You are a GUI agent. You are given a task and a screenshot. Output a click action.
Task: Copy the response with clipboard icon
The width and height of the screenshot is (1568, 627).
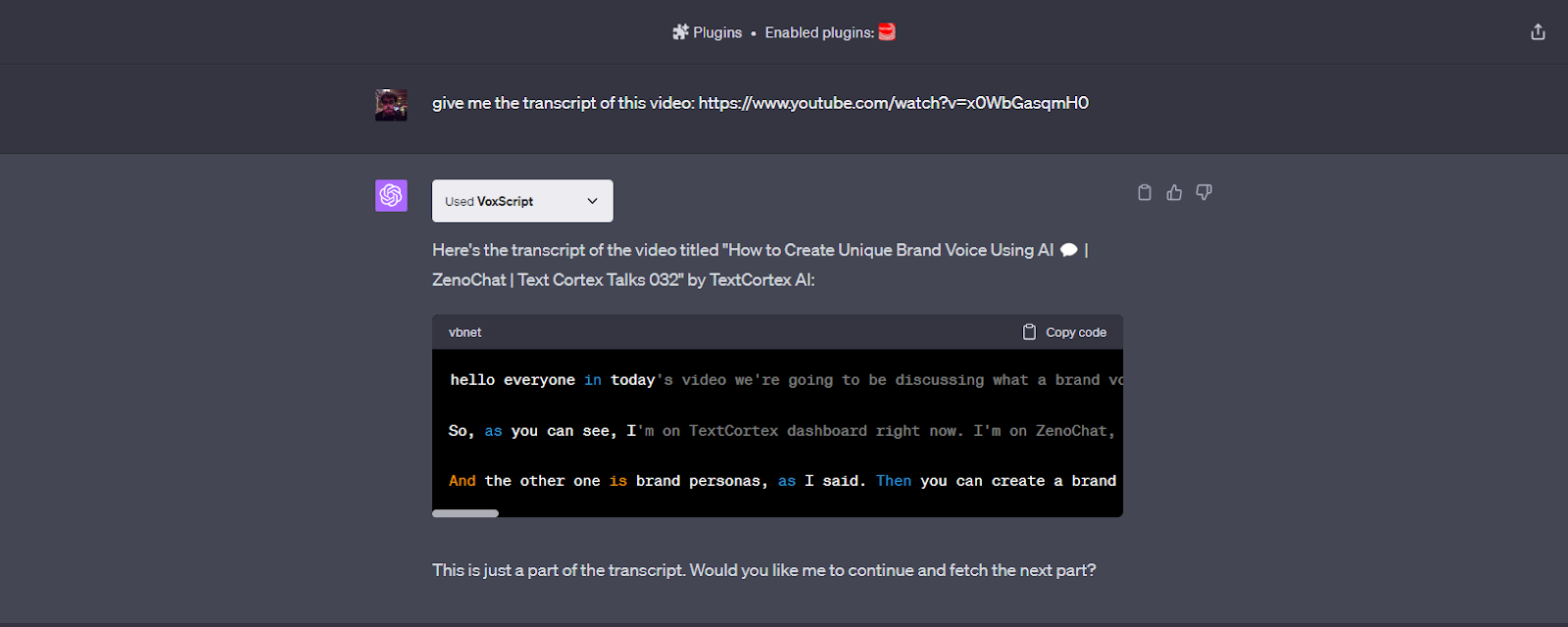[x=1145, y=193]
